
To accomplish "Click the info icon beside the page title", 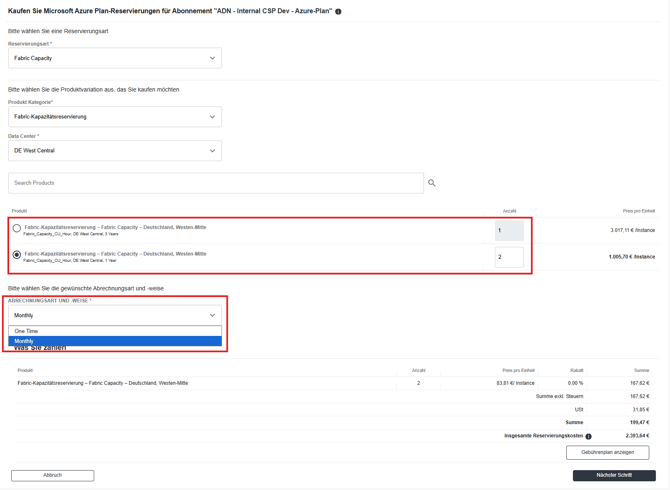I will pos(338,12).
